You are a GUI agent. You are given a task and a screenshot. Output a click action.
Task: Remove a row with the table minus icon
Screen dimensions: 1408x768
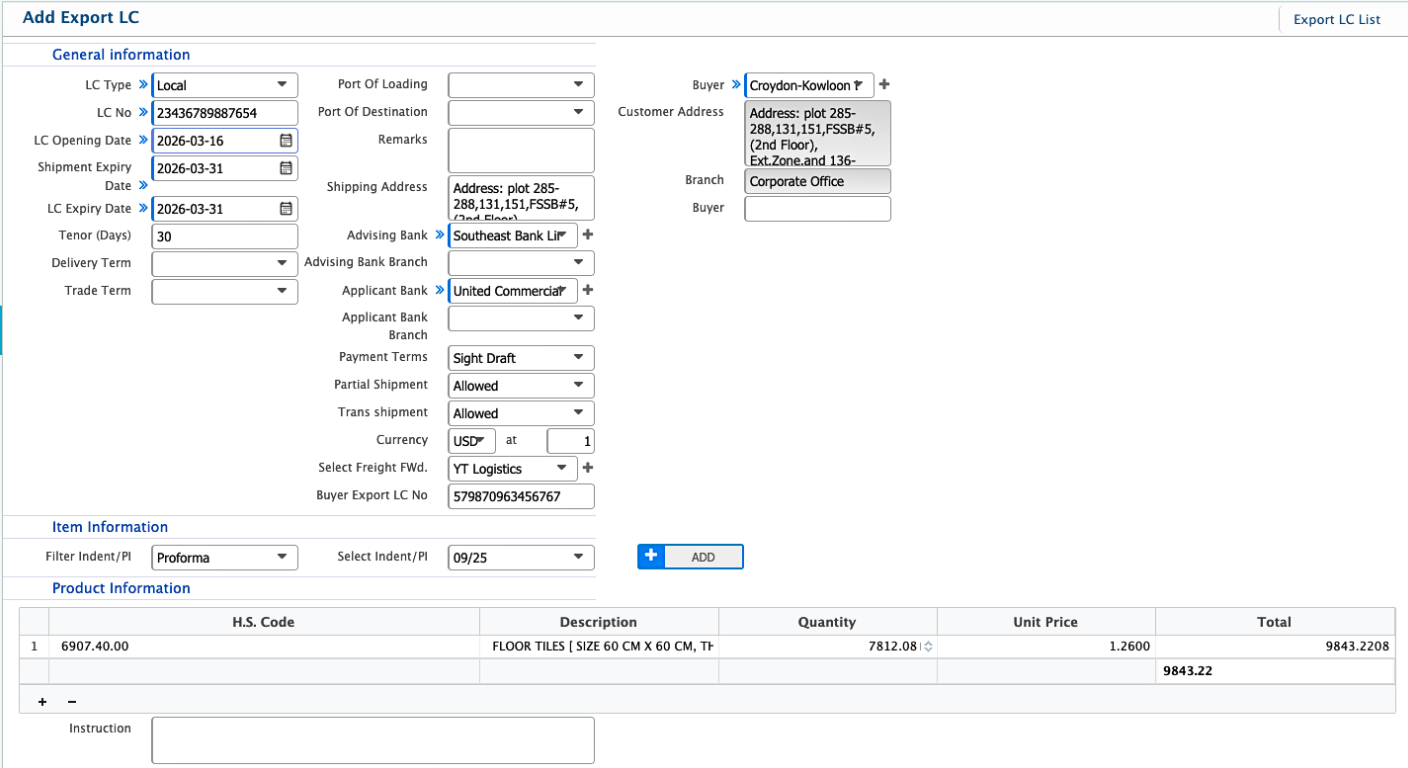coord(72,701)
